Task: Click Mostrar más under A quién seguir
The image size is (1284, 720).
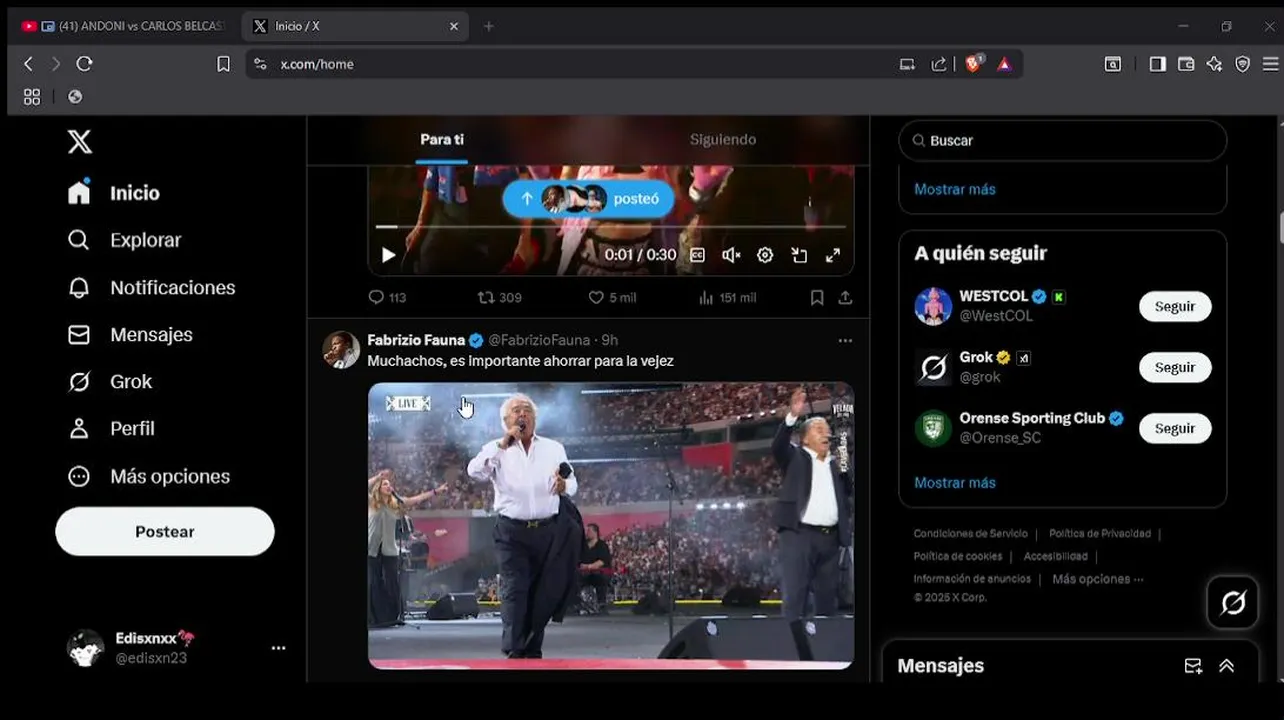Action: pyautogui.click(x=955, y=483)
